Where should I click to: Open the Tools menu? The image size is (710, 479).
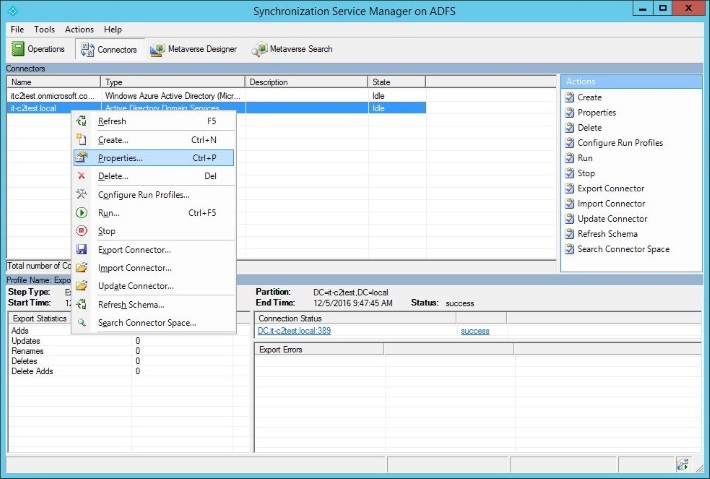(44, 29)
